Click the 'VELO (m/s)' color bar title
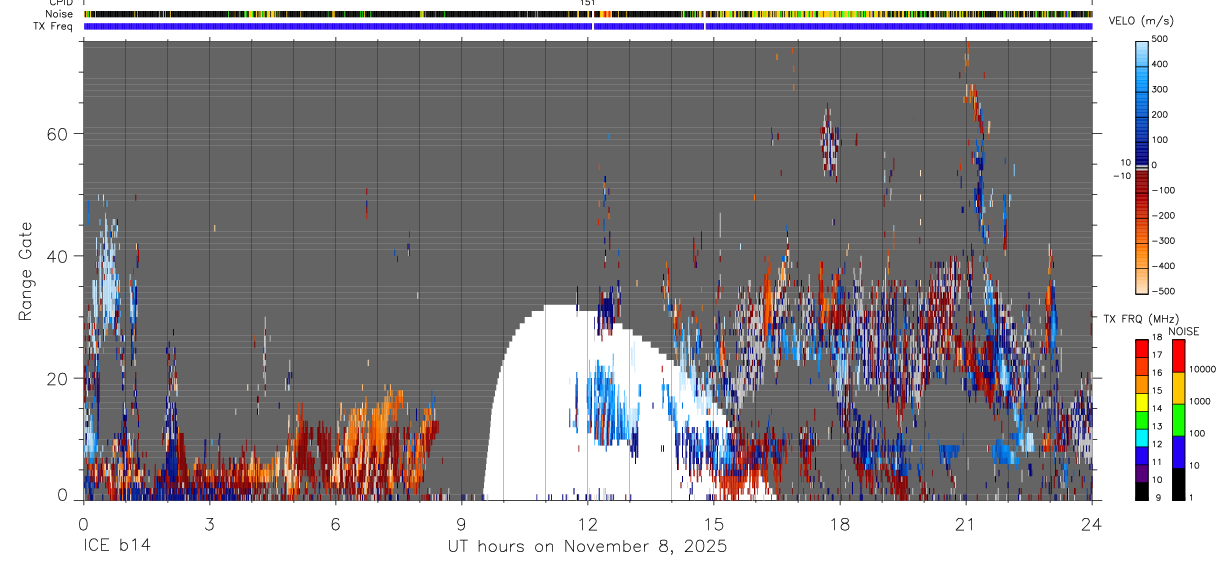 [x=1143, y=22]
